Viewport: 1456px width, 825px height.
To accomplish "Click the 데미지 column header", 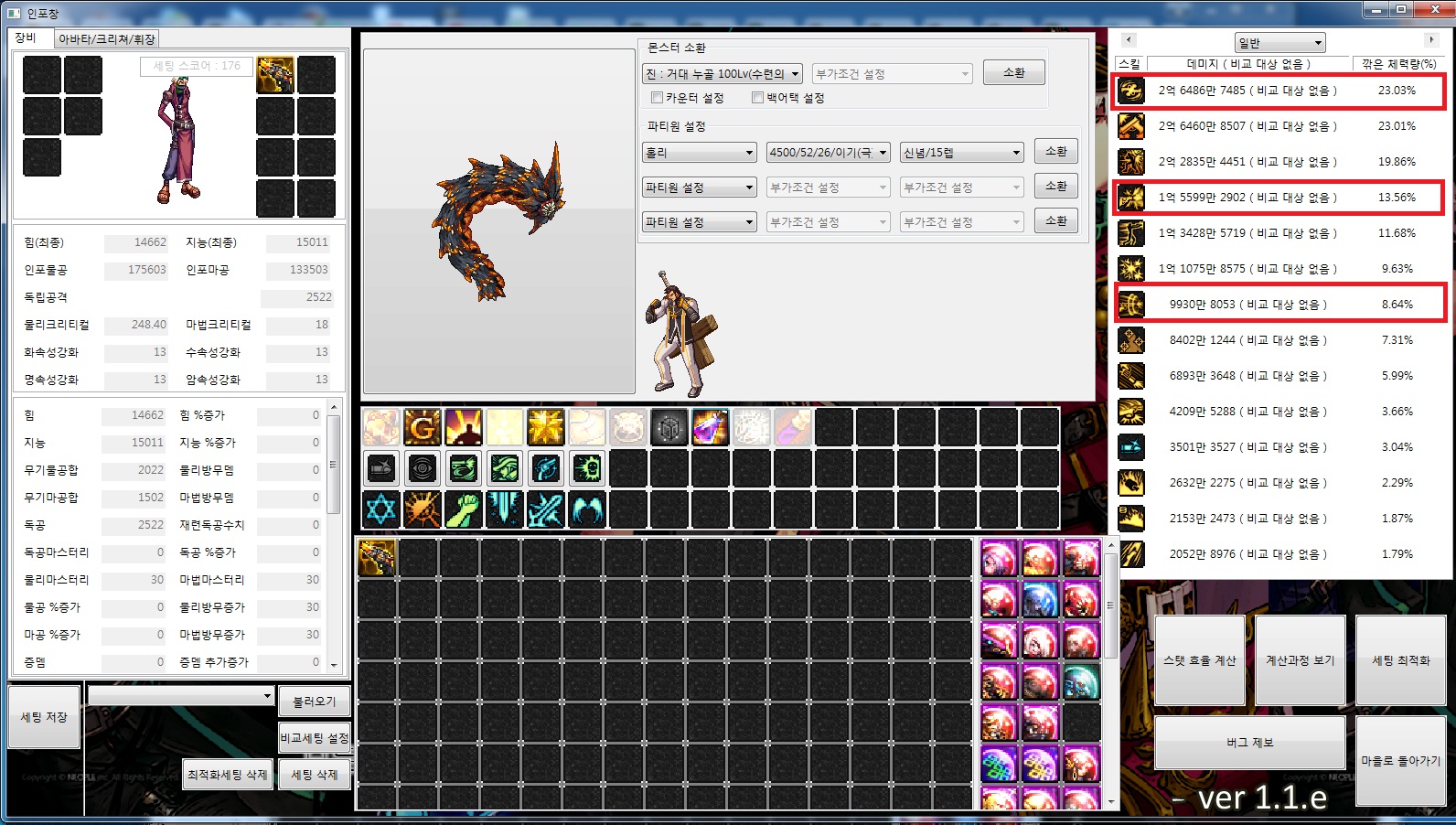I will 1249,64.
